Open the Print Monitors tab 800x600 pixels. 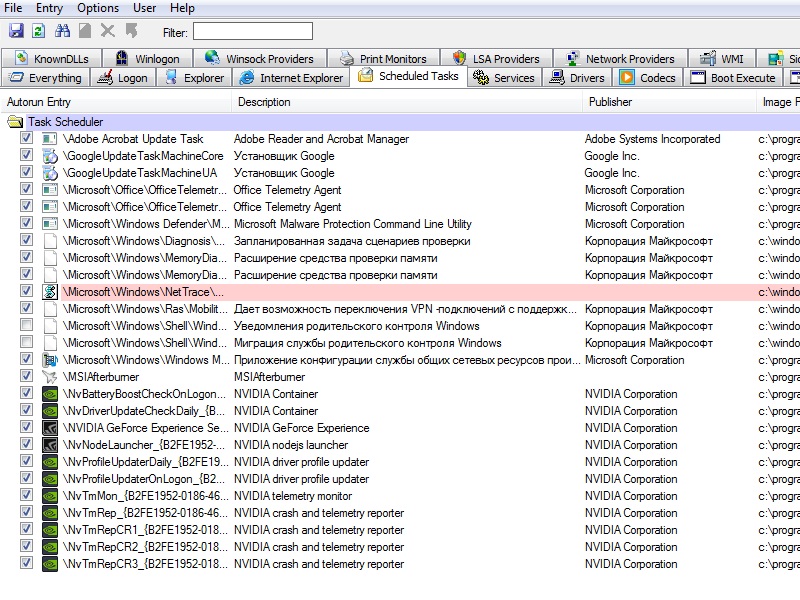(x=383, y=59)
